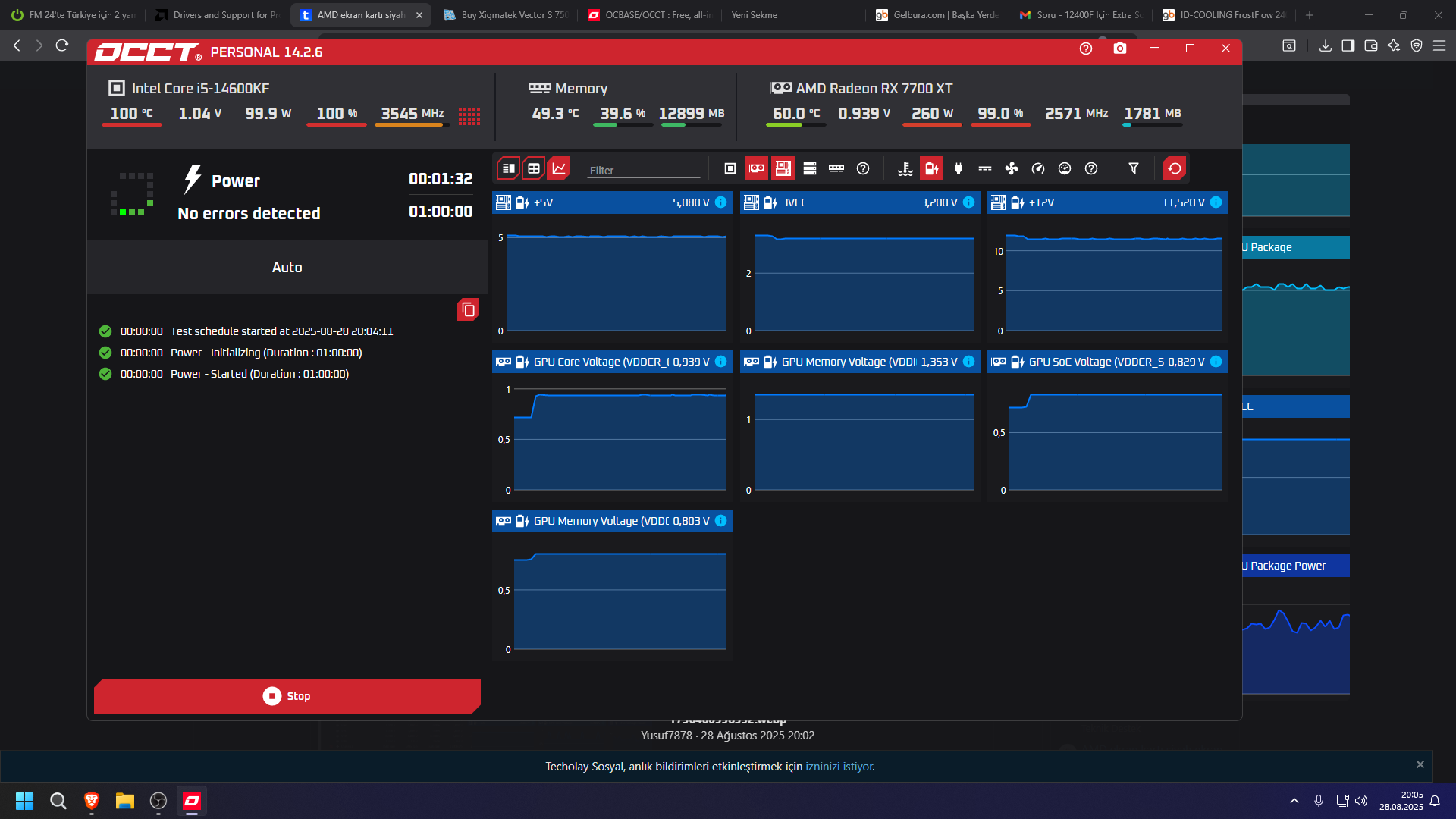This screenshot has height=819, width=1456.
Task: Click the +5V graph area
Action: click(x=616, y=282)
